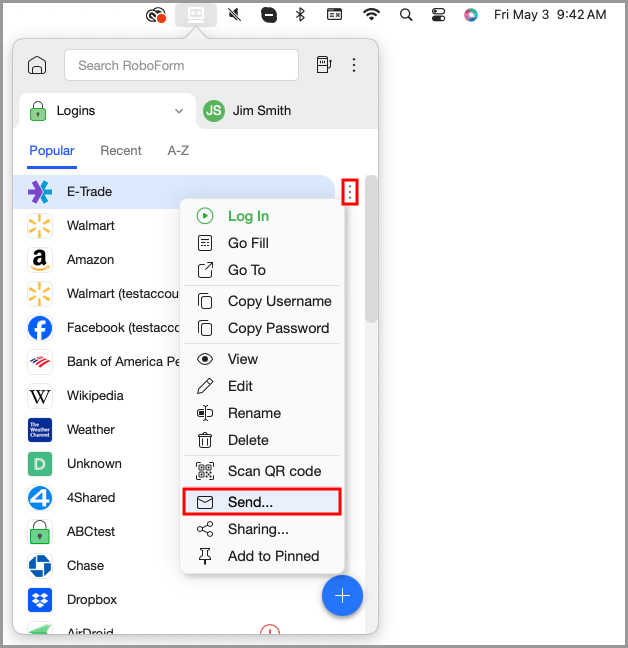
Task: Click the Siri icon in menu bar
Action: point(471,15)
